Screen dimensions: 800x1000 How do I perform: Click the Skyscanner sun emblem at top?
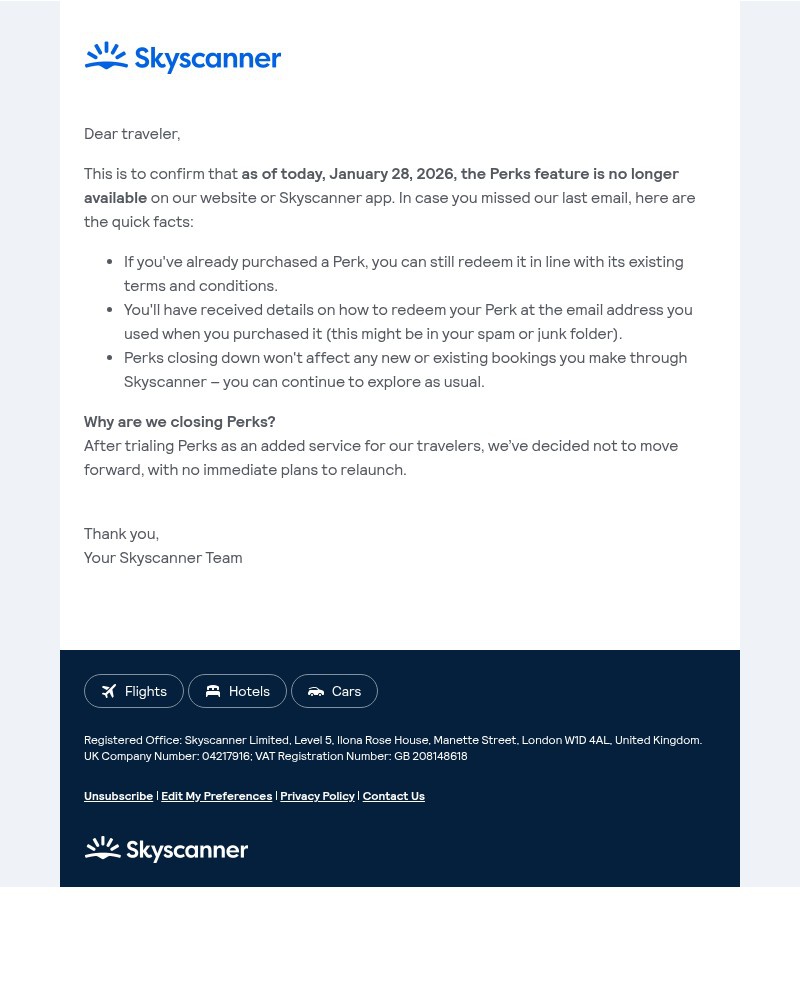point(106,57)
